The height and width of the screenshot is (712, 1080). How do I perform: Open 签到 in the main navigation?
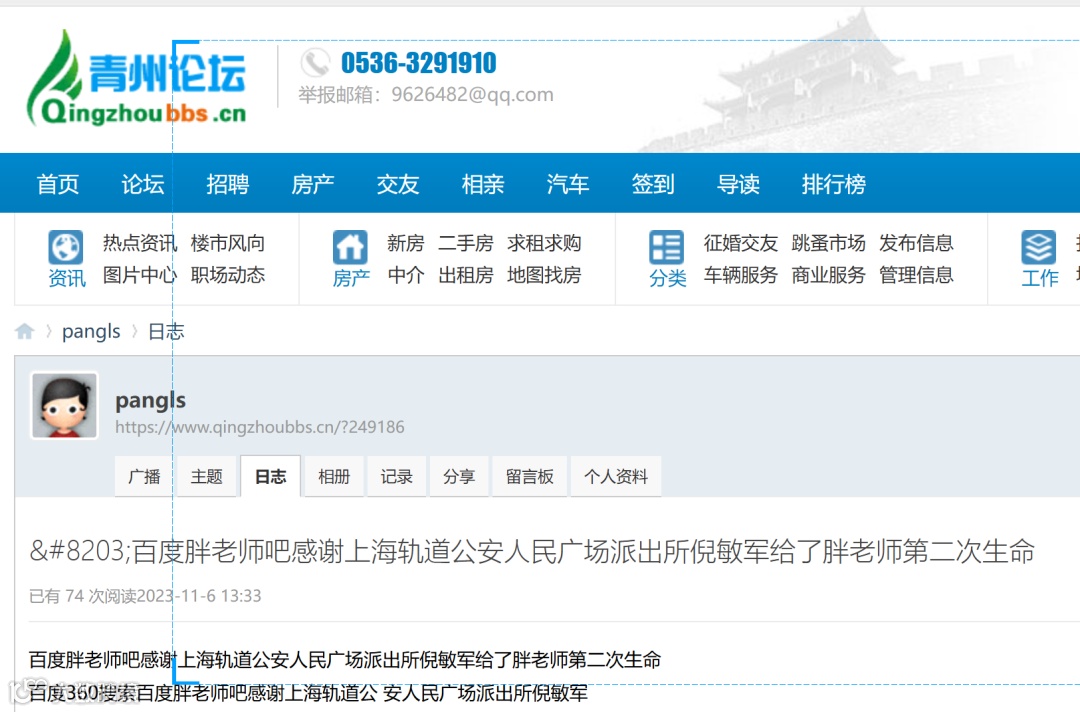tap(653, 184)
